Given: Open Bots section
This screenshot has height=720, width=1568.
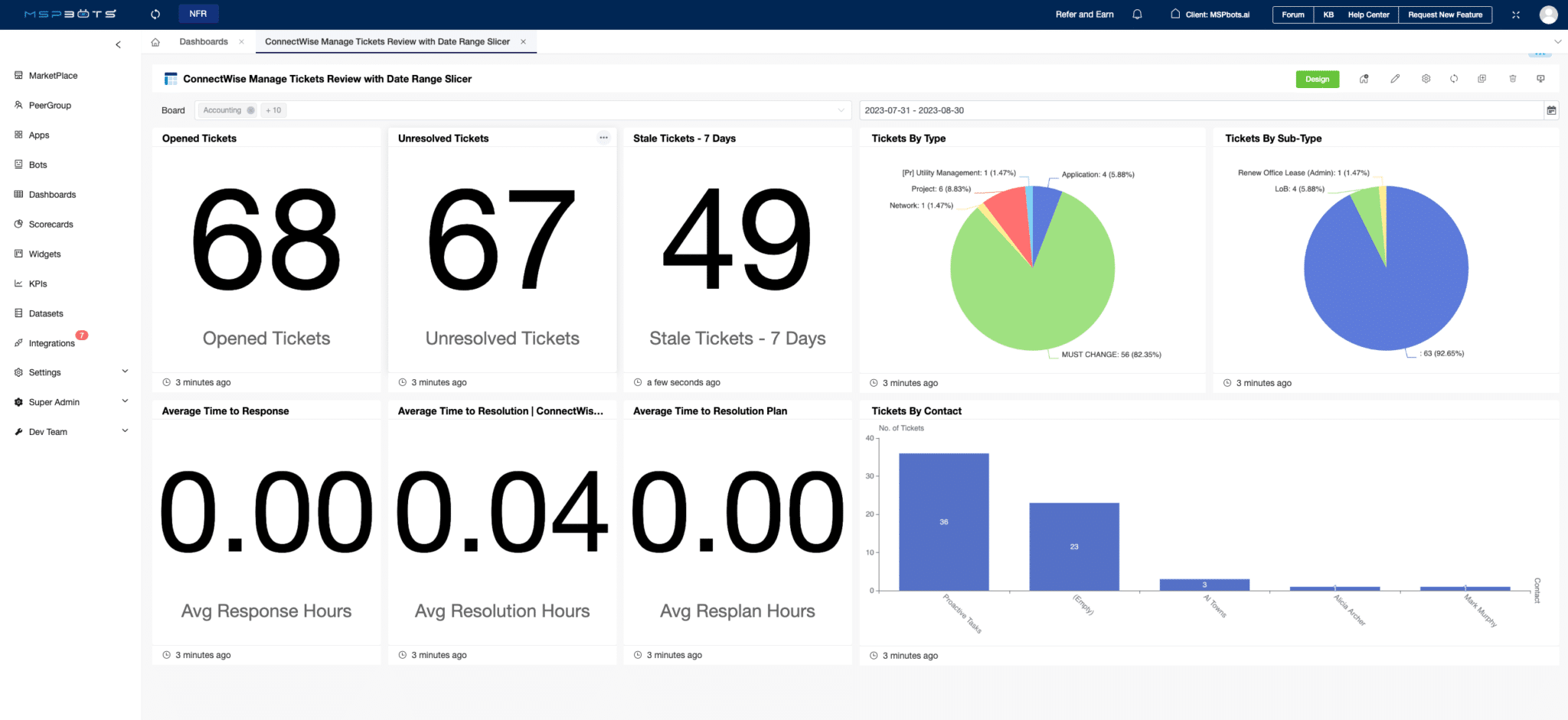Looking at the screenshot, I should (38, 165).
